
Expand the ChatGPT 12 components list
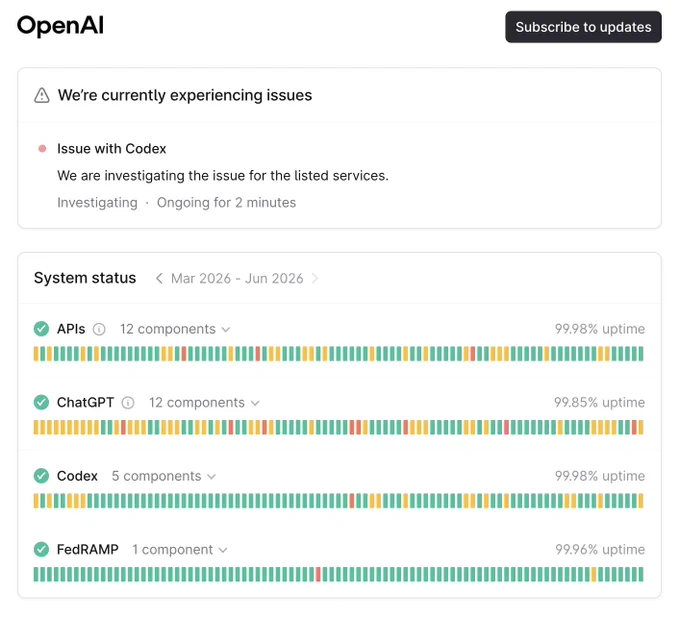[x=204, y=403]
